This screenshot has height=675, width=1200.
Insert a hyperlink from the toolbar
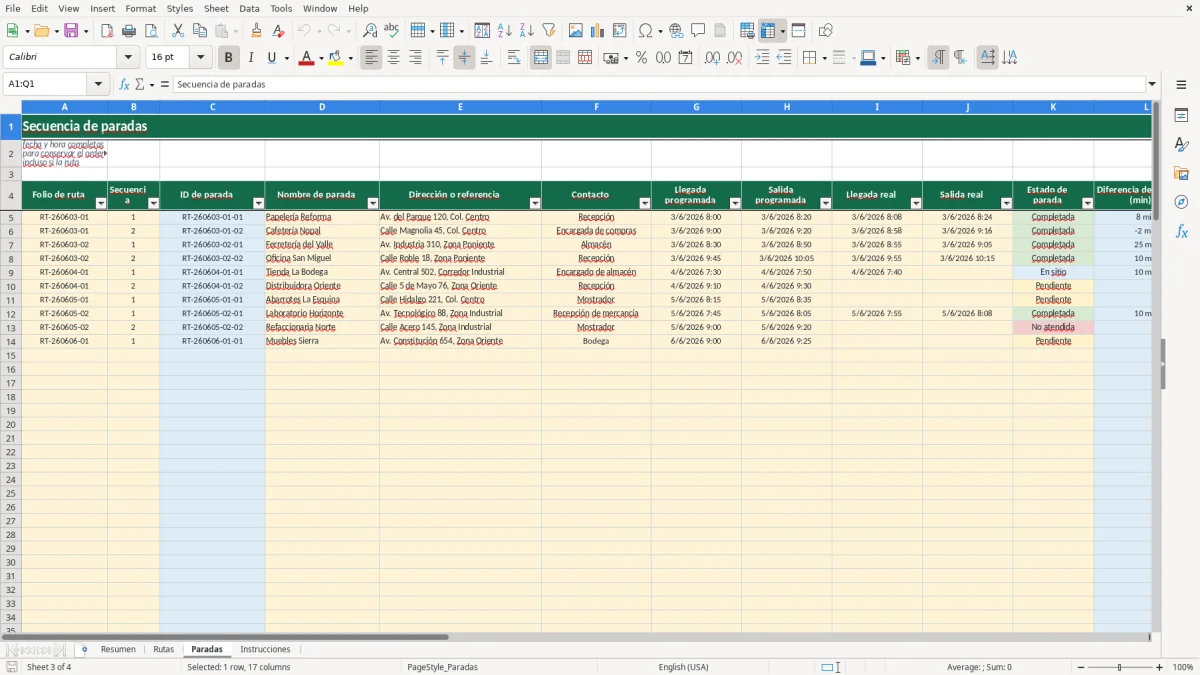click(x=676, y=31)
